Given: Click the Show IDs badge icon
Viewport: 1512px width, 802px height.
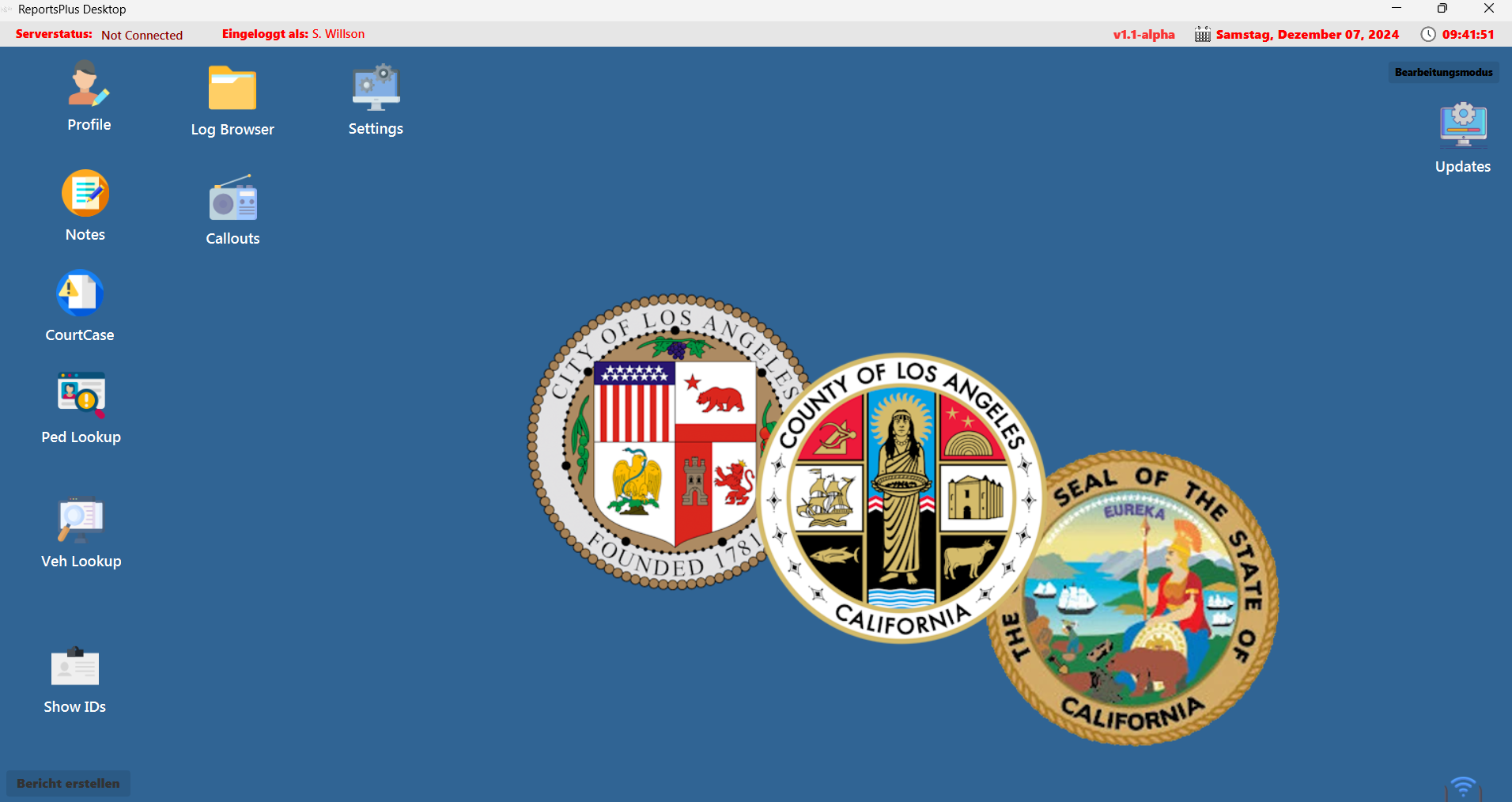Looking at the screenshot, I should click(75, 666).
